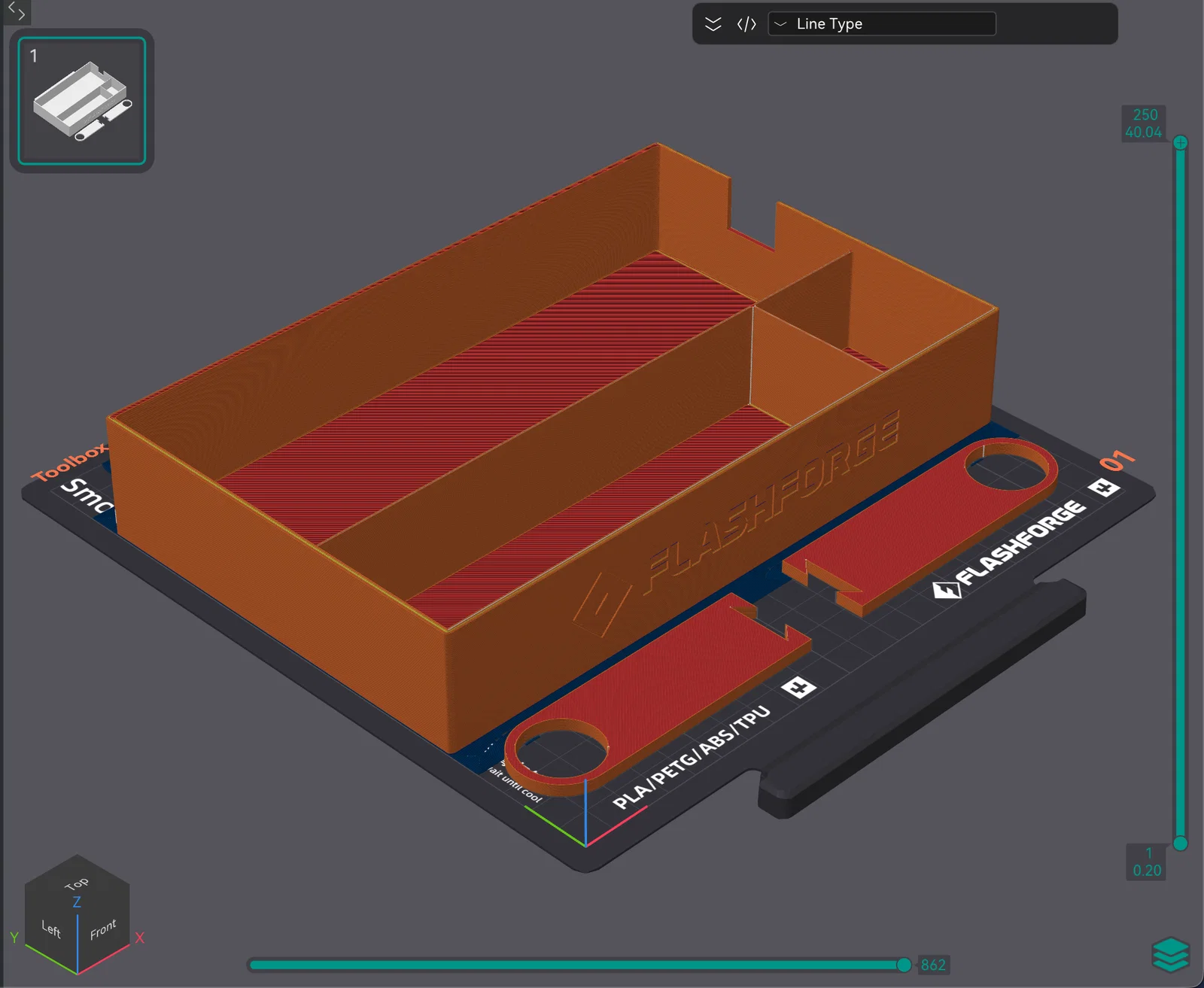Screen dimensions: 1204x988
Task: Switch to Left view on the view cube
Action: coord(51,929)
